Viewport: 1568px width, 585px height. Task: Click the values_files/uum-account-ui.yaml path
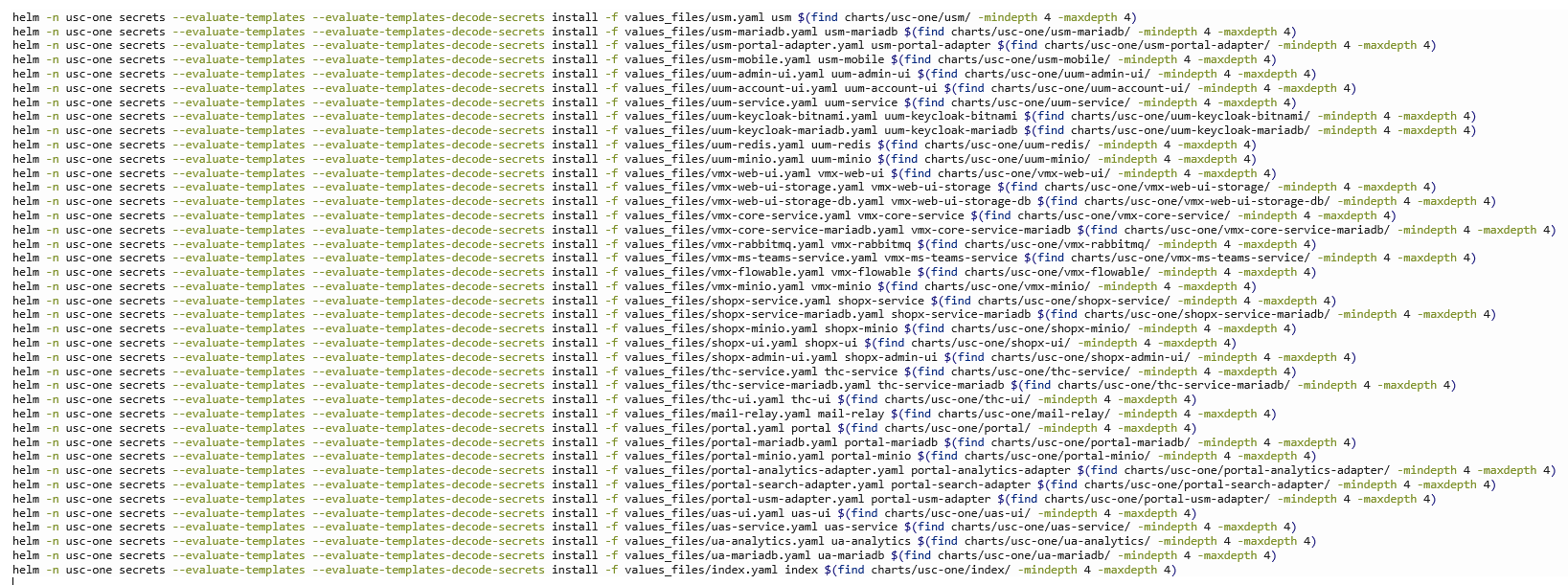tap(731, 88)
